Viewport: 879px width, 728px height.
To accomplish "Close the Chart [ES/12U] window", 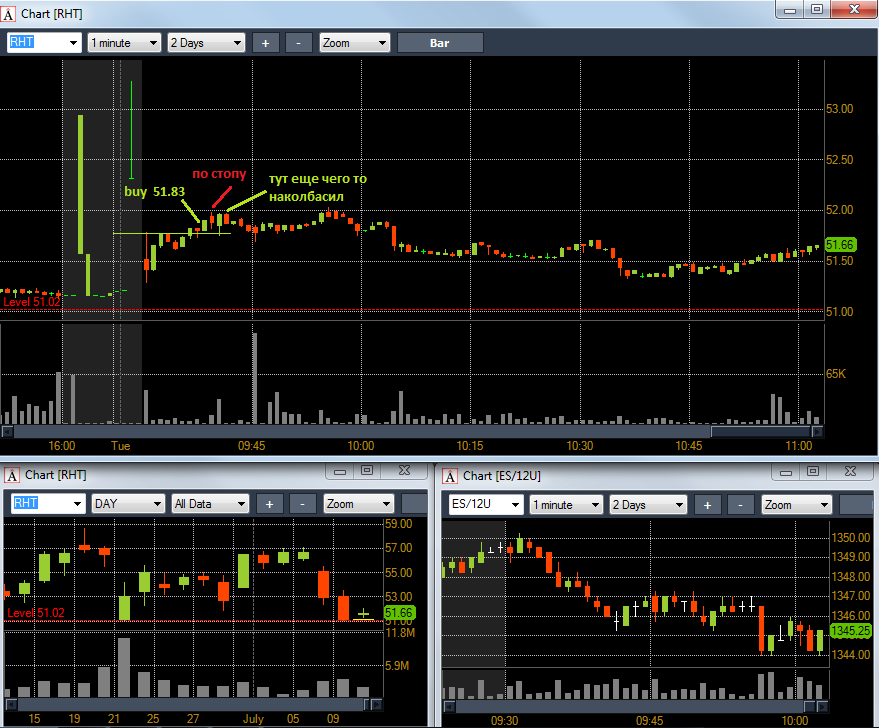I will (850, 472).
